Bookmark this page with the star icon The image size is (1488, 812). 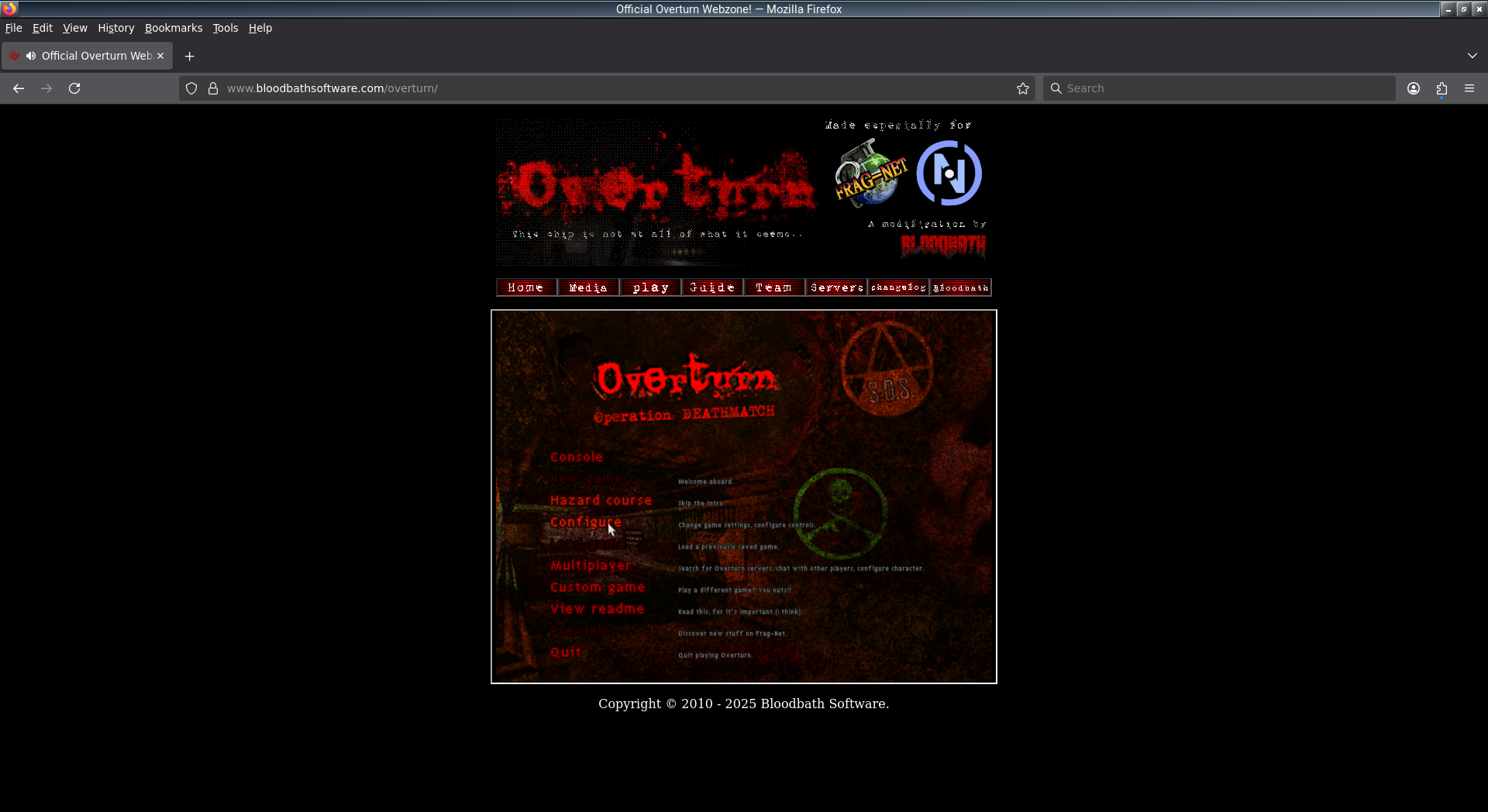coord(1023,88)
